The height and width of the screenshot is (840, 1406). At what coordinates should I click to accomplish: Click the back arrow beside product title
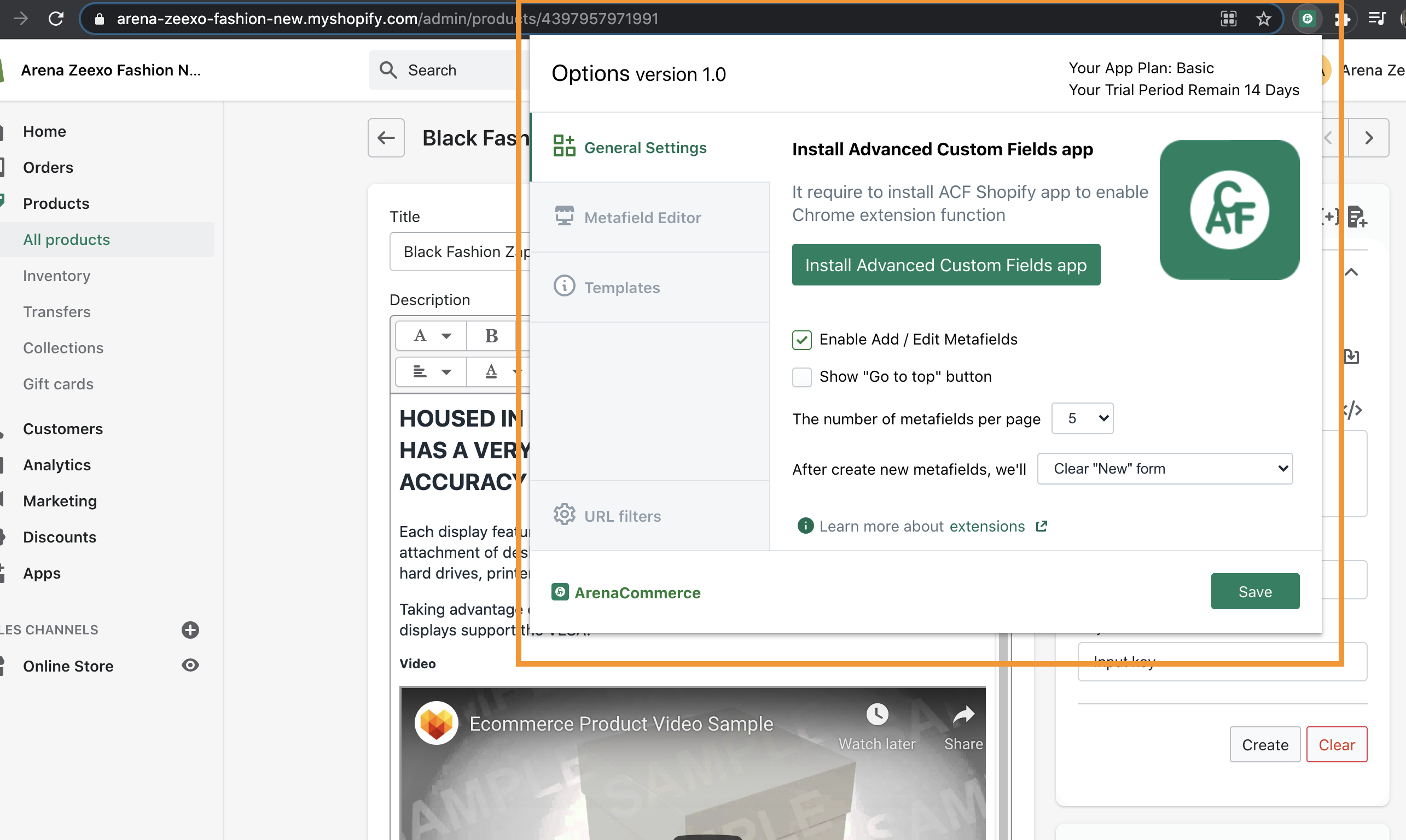tap(386, 138)
